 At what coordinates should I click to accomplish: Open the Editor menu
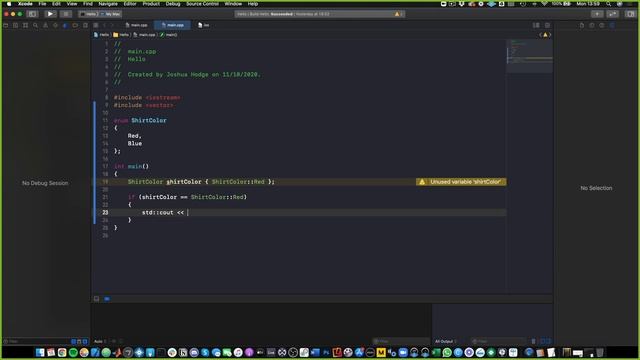click(x=130, y=4)
